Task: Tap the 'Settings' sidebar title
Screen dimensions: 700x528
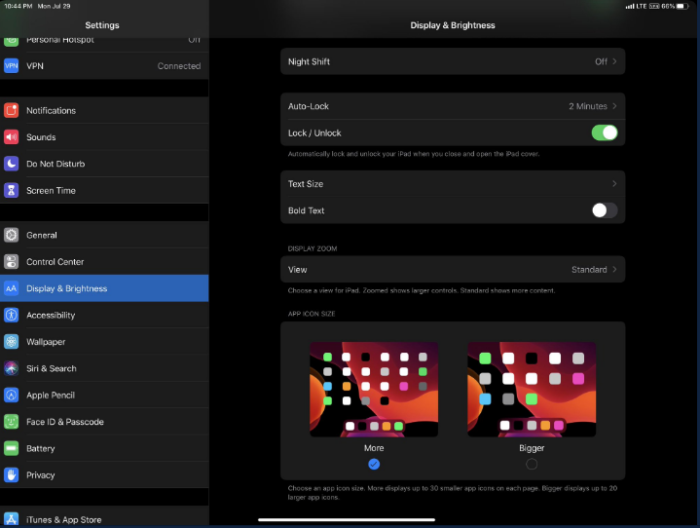Action: tap(102, 25)
